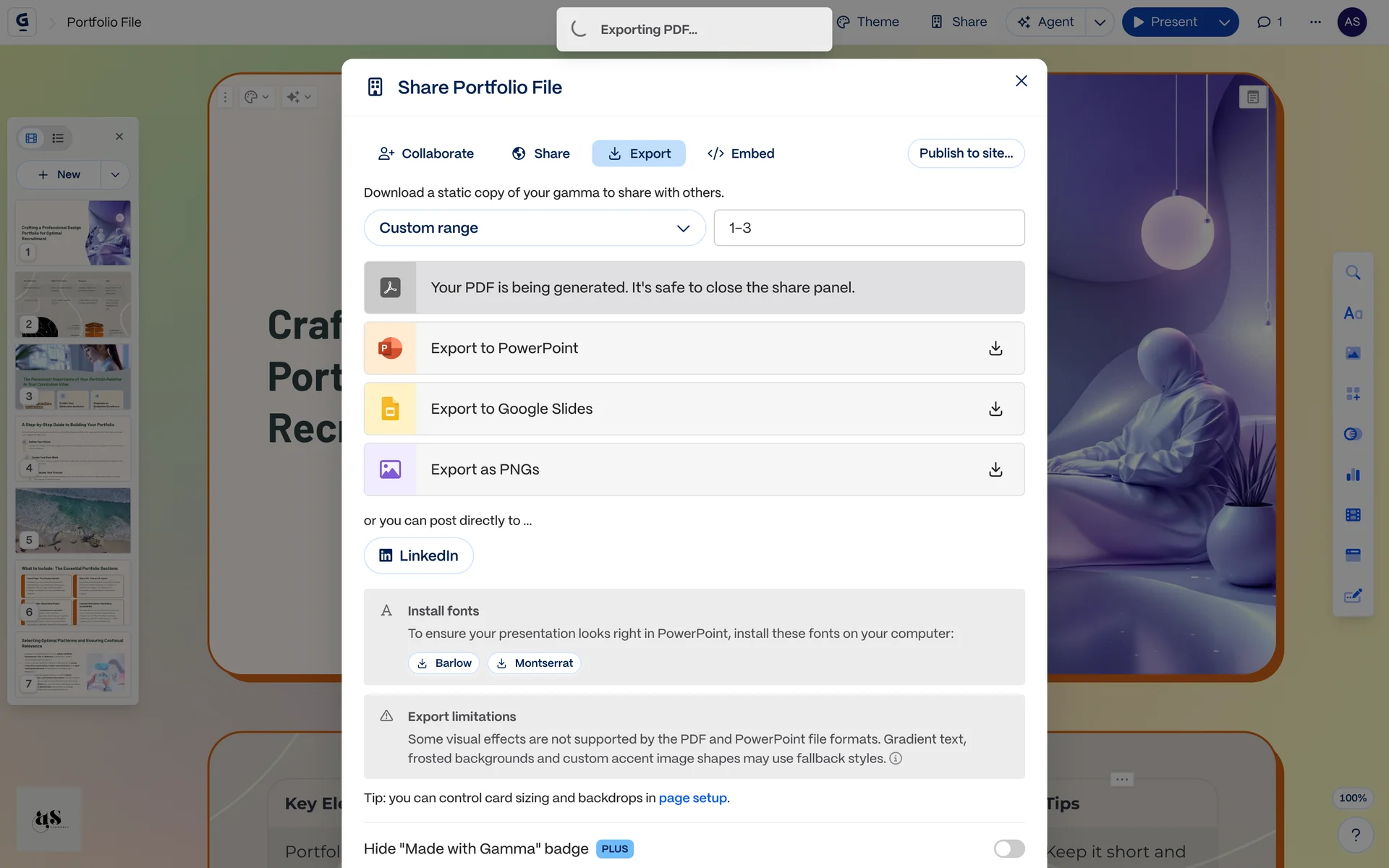1389x868 pixels.
Task: Click the LinkedIn post button
Action: pos(418,556)
